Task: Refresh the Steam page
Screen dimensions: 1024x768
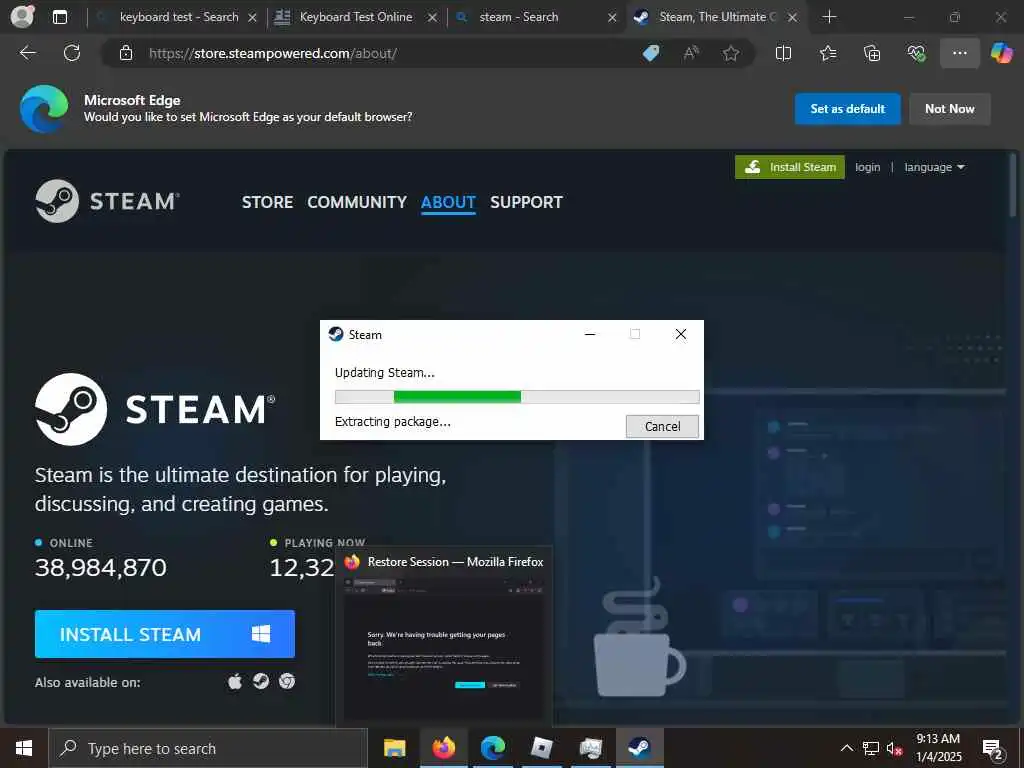Action: tap(72, 53)
